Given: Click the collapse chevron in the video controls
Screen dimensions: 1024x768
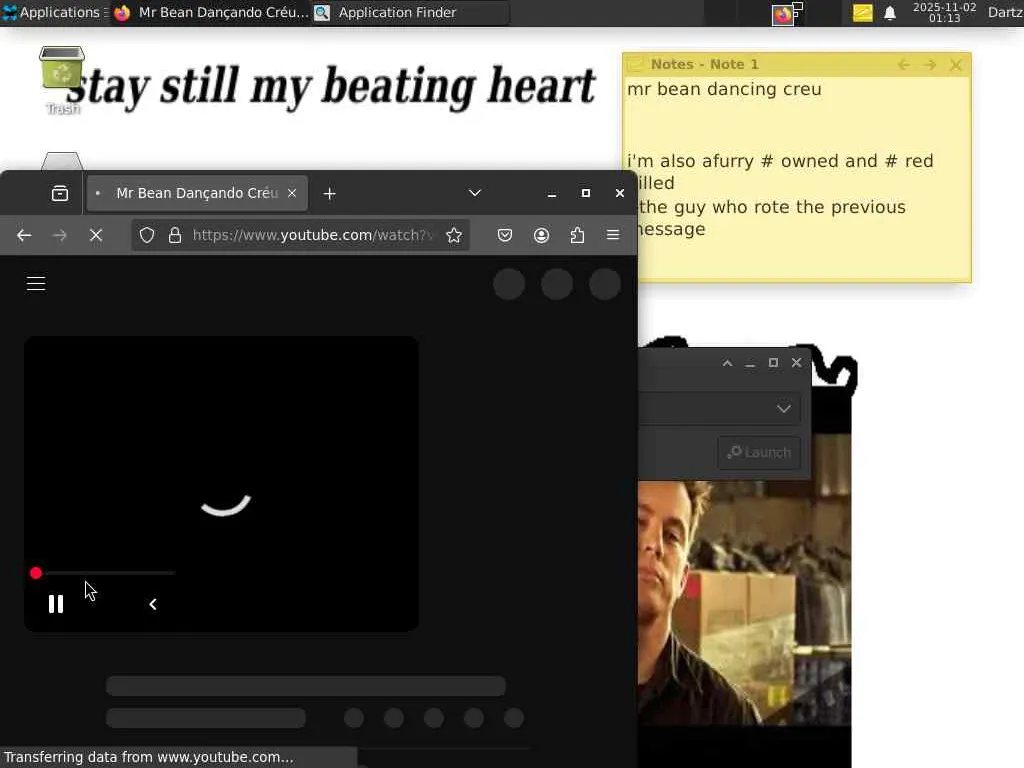Looking at the screenshot, I should tap(153, 604).
